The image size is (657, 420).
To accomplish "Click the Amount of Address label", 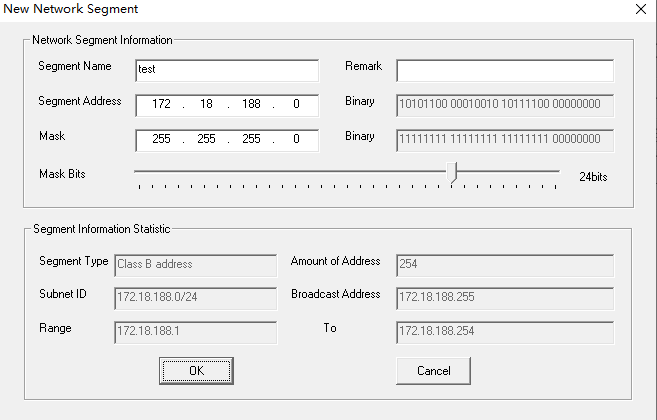I will (336, 261).
